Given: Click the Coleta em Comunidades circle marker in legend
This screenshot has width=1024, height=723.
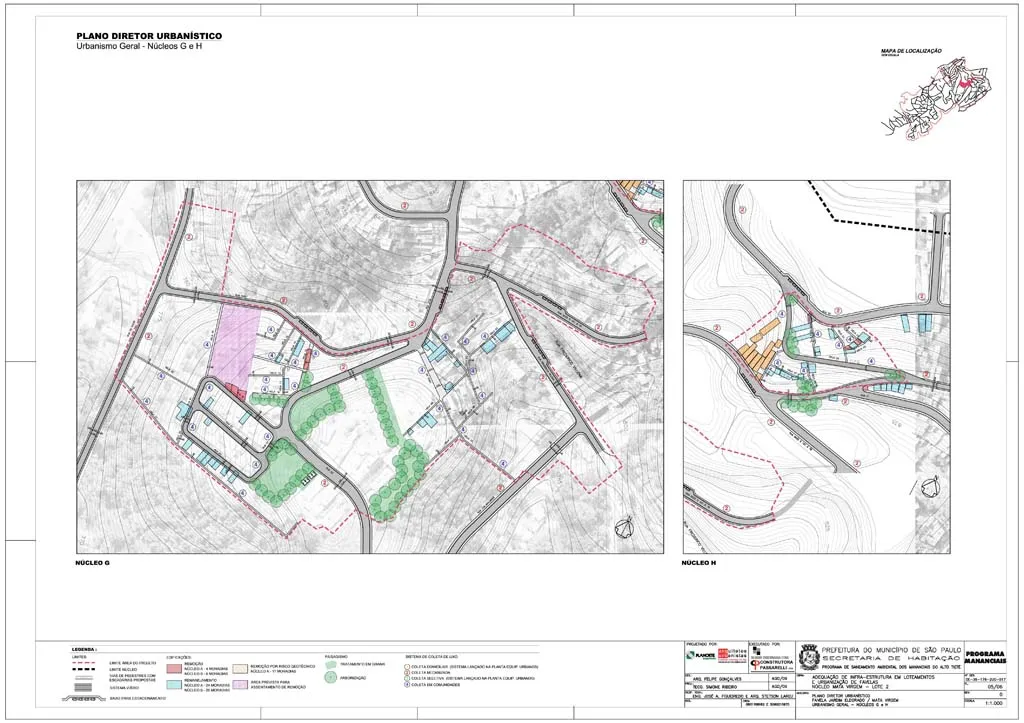Looking at the screenshot, I should tap(408, 684).
